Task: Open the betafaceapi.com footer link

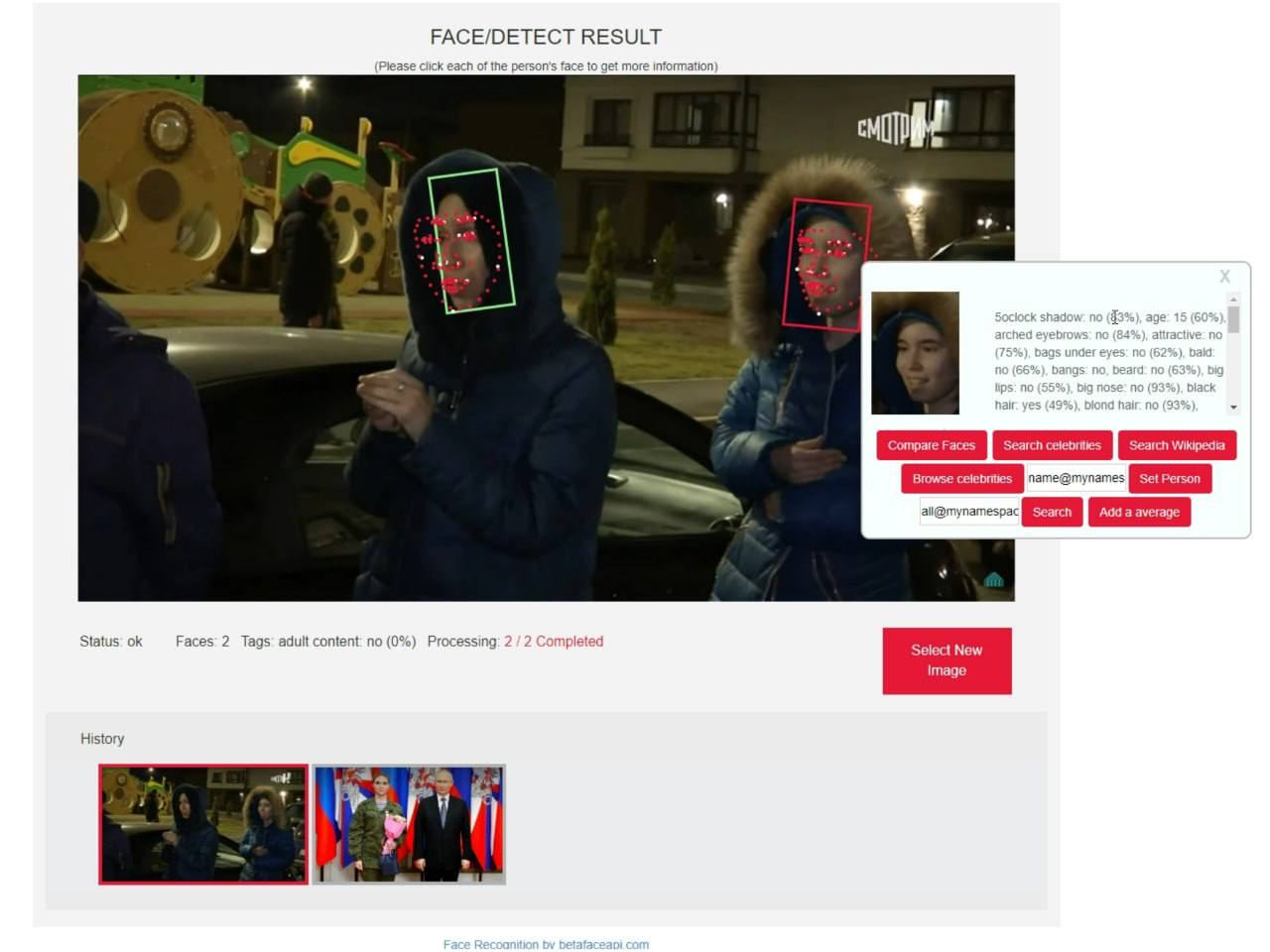Action: click(546, 944)
